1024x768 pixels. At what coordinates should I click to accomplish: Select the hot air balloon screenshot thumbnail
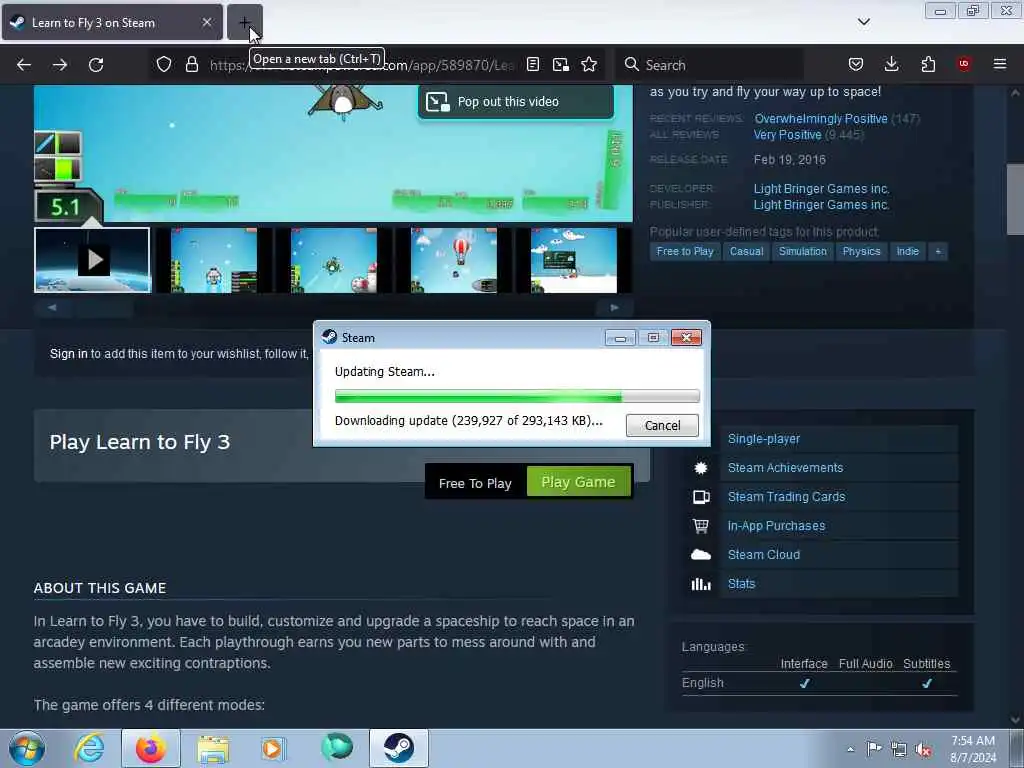454,260
